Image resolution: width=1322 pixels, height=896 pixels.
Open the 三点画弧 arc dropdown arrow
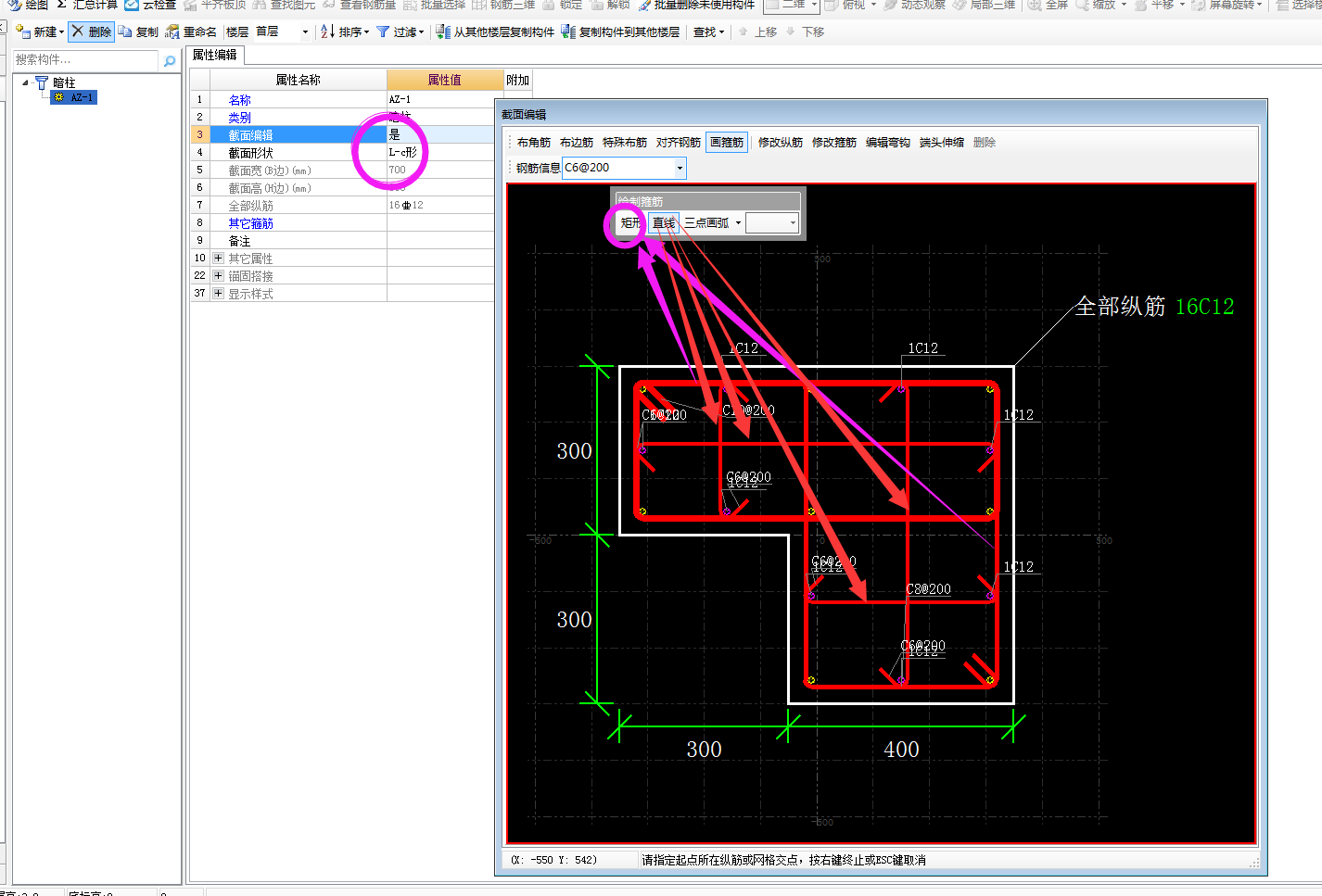(x=738, y=222)
